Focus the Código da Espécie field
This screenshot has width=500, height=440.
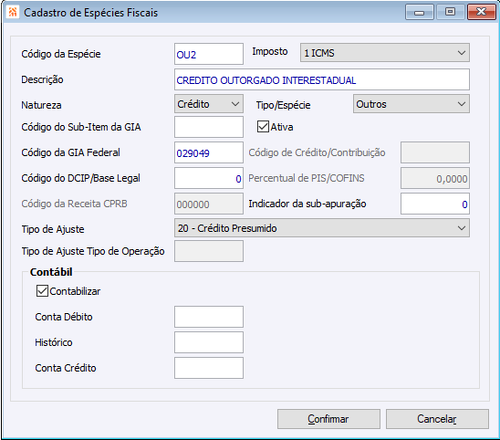(x=209, y=54)
